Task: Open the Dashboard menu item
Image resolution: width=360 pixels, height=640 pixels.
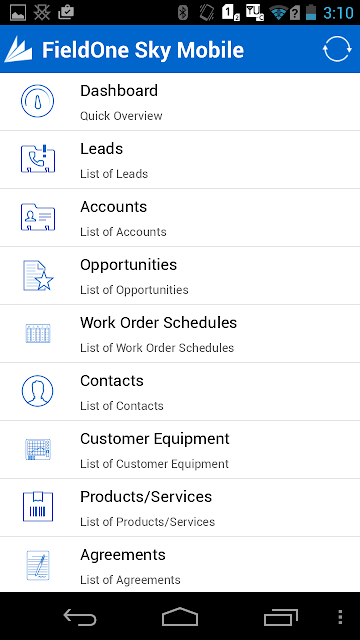Action: 180,102
